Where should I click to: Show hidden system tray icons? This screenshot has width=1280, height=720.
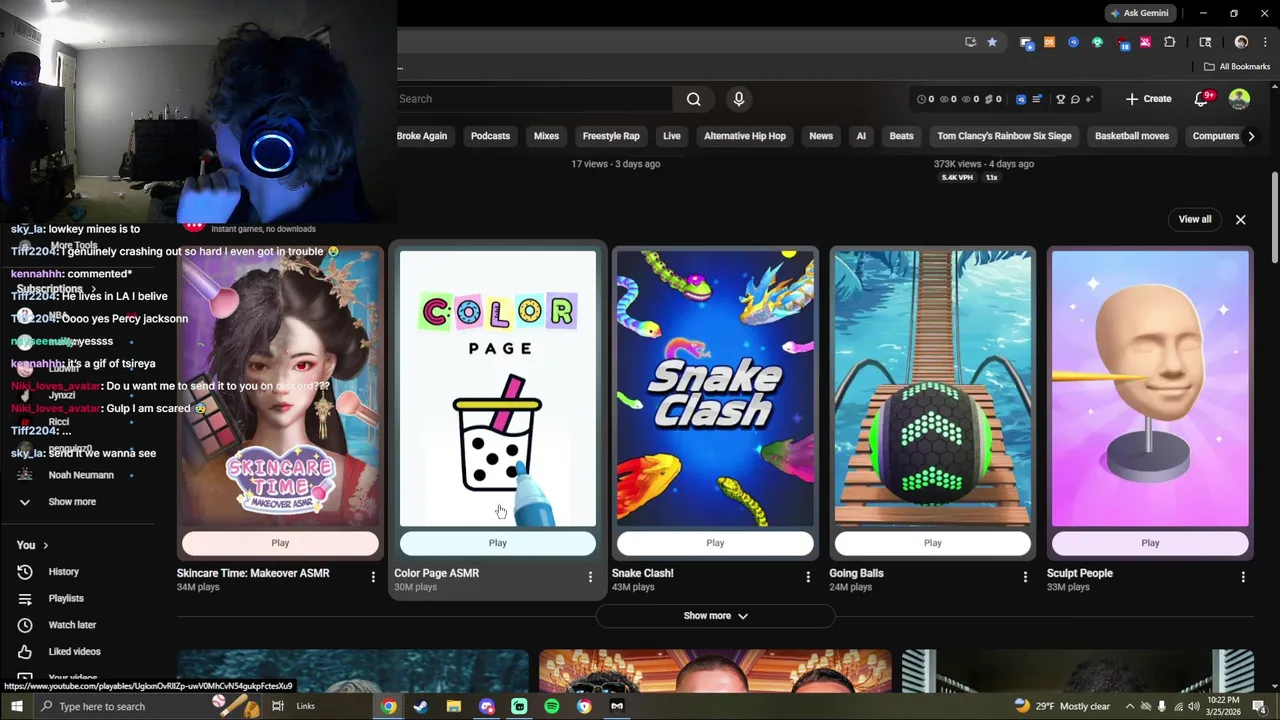[x=1130, y=706]
